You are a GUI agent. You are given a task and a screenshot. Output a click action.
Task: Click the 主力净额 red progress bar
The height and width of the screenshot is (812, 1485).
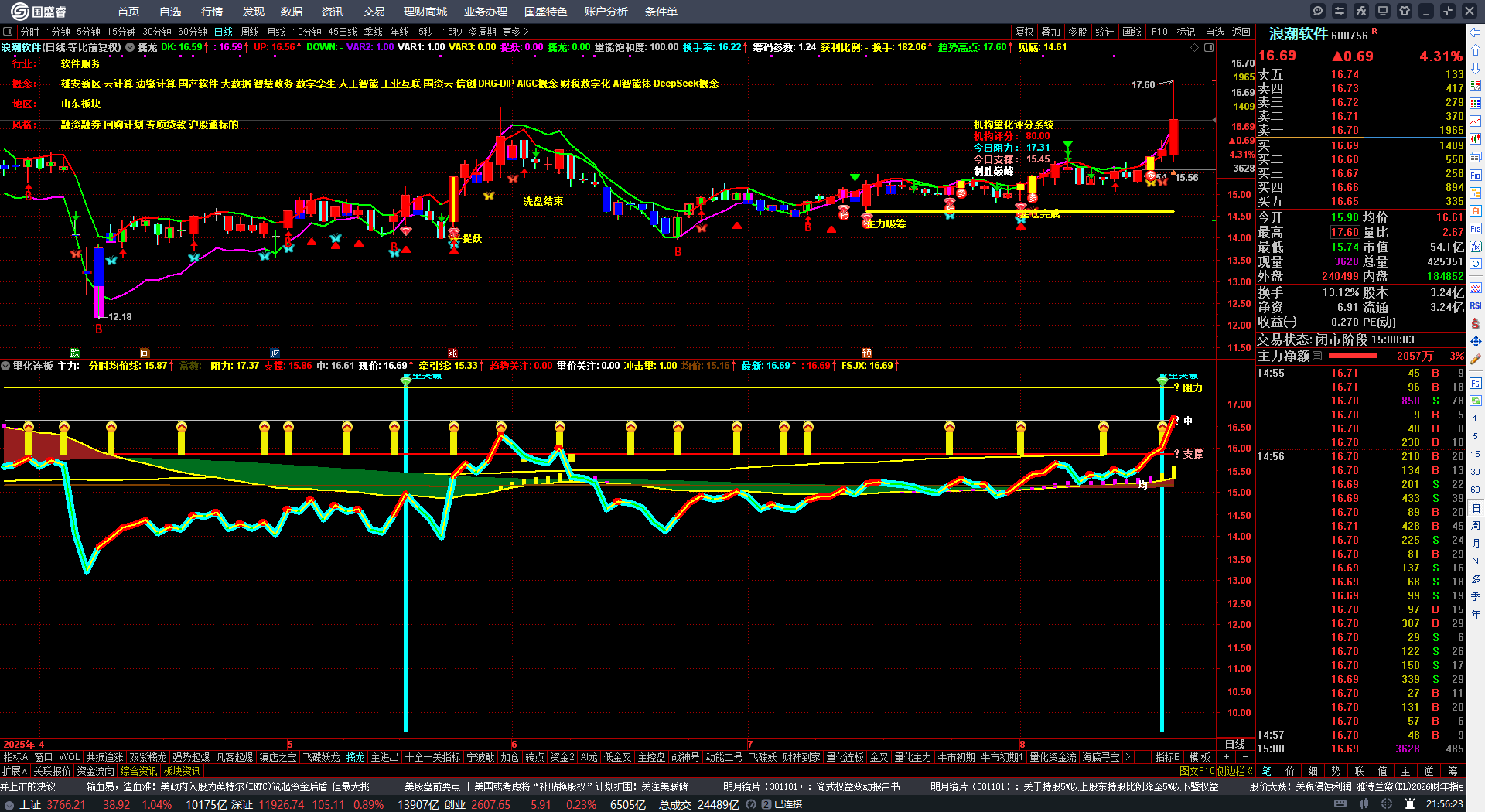1352,356
